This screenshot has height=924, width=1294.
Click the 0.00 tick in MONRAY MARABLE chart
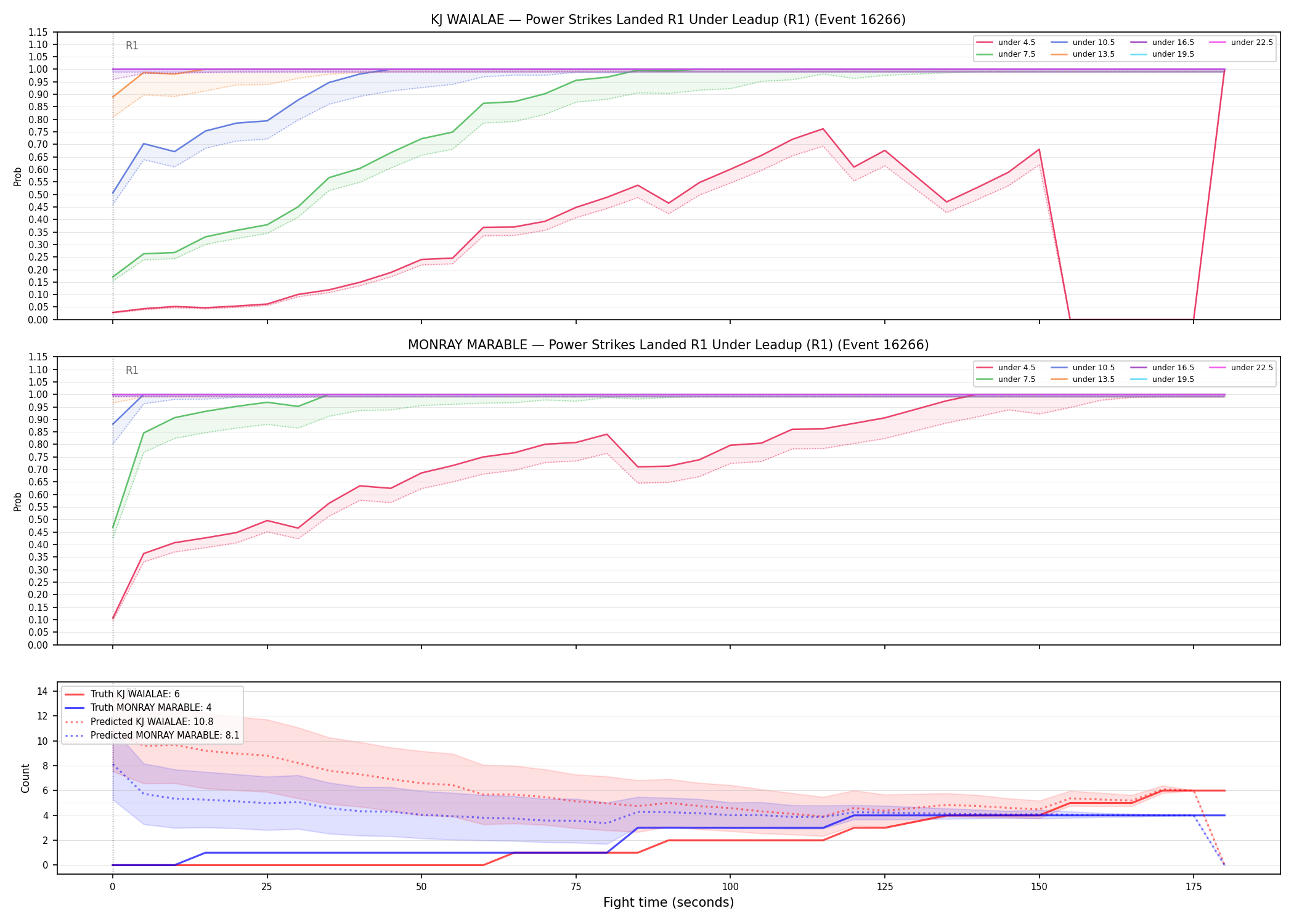coord(38,645)
